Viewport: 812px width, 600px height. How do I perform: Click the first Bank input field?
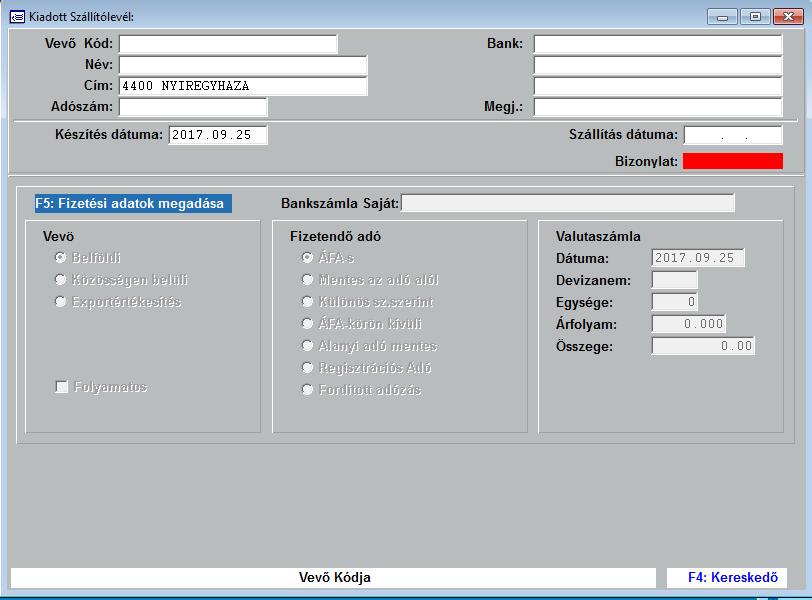pyautogui.click(x=658, y=44)
